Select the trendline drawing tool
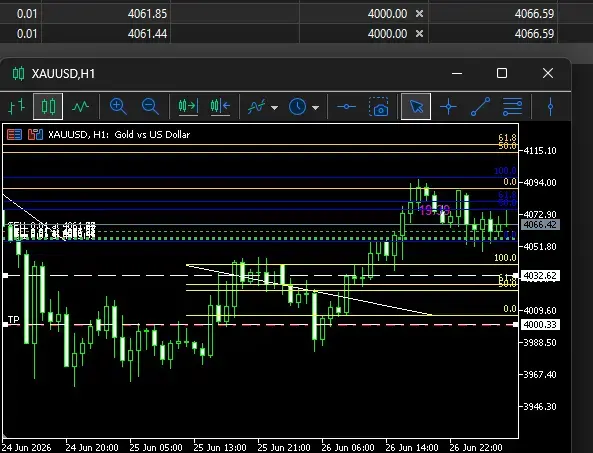The height and width of the screenshot is (453, 593). coord(480,107)
